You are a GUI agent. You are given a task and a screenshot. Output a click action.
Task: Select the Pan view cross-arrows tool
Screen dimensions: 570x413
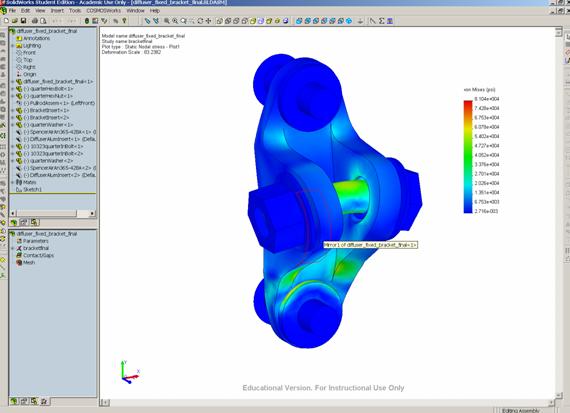point(208,21)
